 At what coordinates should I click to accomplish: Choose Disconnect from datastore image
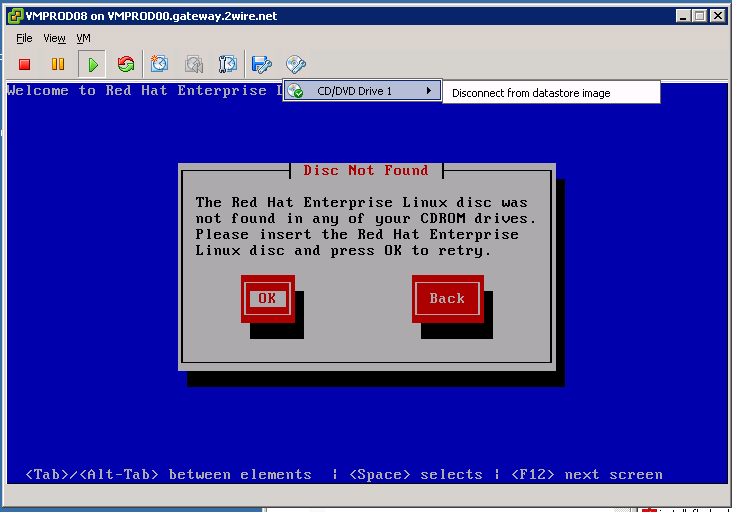coord(551,93)
